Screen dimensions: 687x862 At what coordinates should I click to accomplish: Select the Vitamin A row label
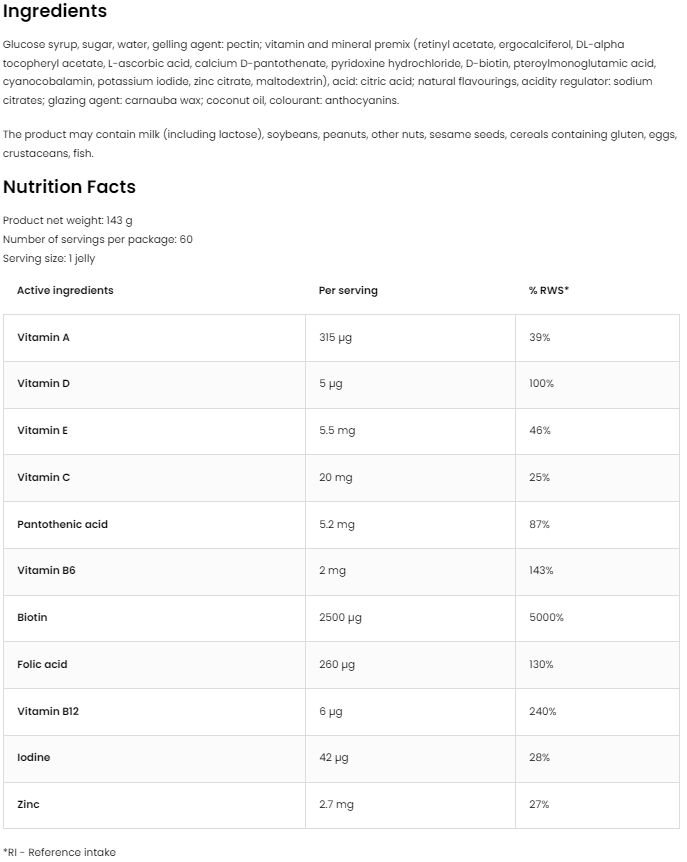click(44, 338)
